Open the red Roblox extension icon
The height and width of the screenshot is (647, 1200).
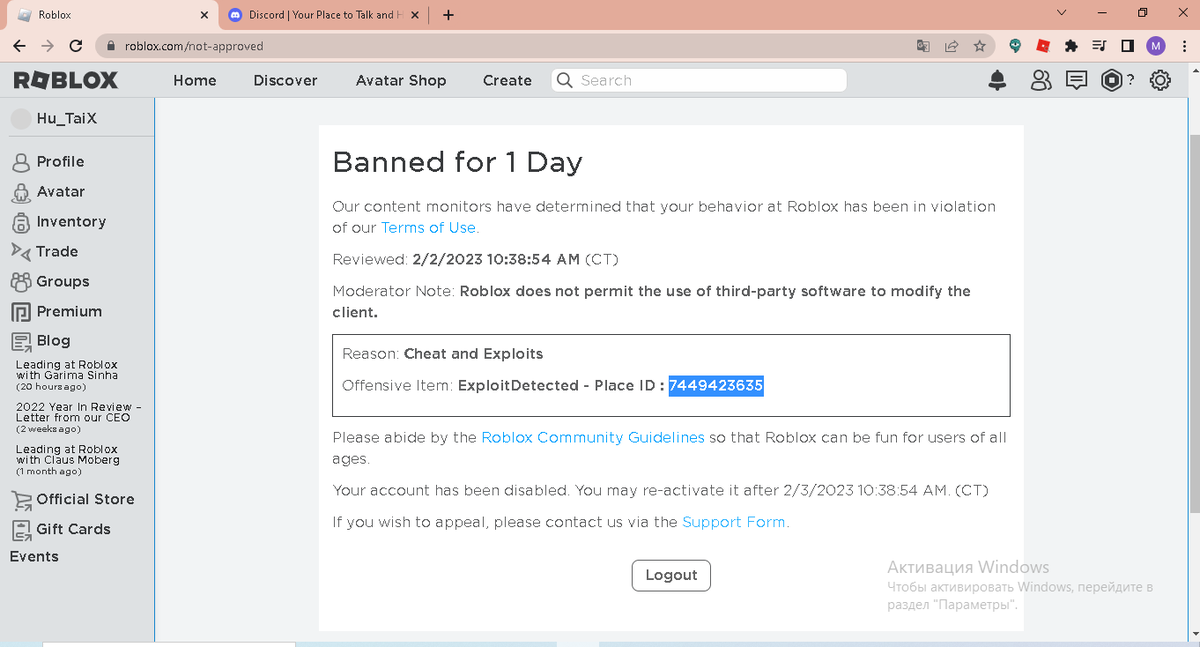[x=1043, y=45]
